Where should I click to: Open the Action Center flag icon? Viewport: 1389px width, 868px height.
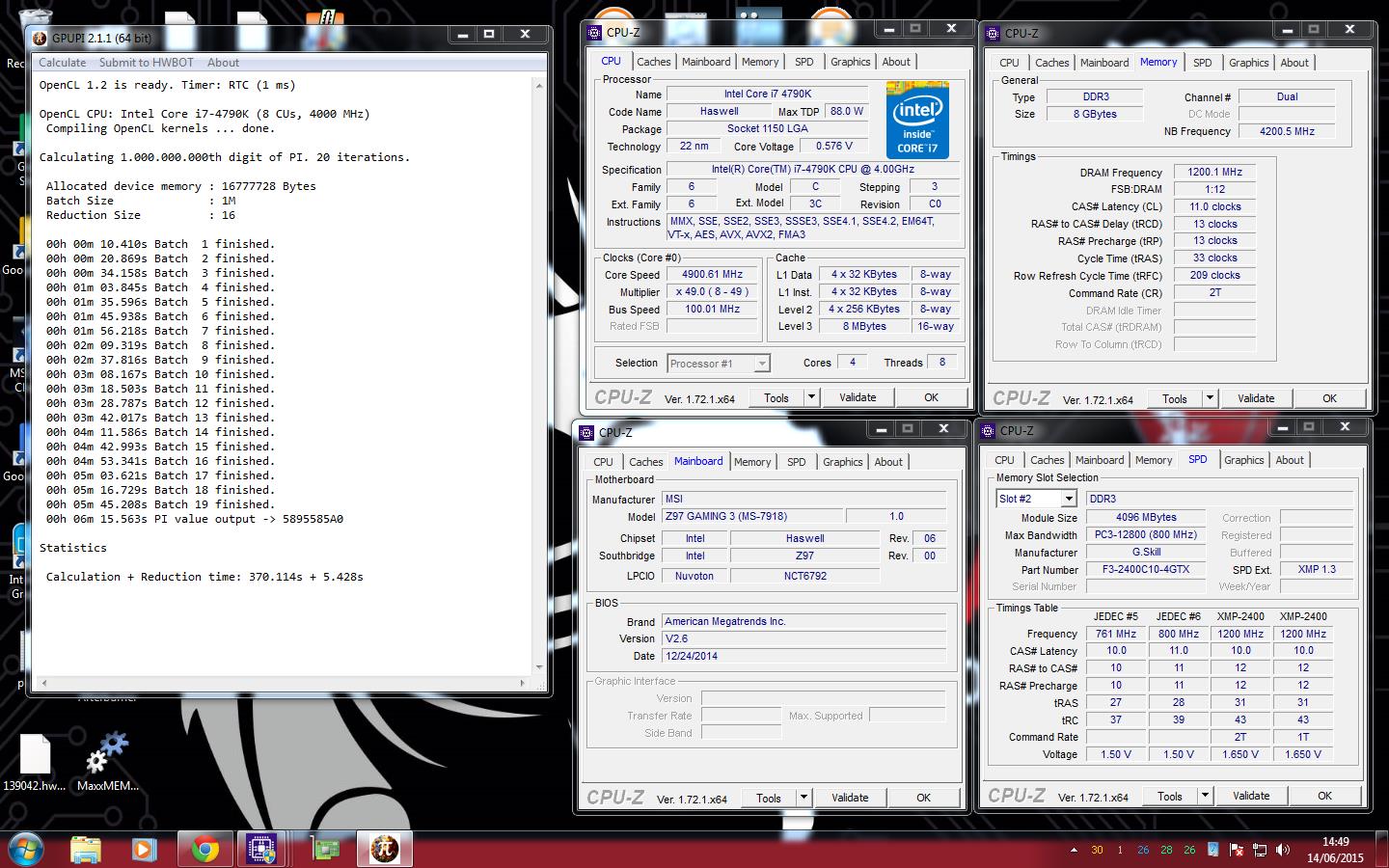pyautogui.click(x=1237, y=850)
